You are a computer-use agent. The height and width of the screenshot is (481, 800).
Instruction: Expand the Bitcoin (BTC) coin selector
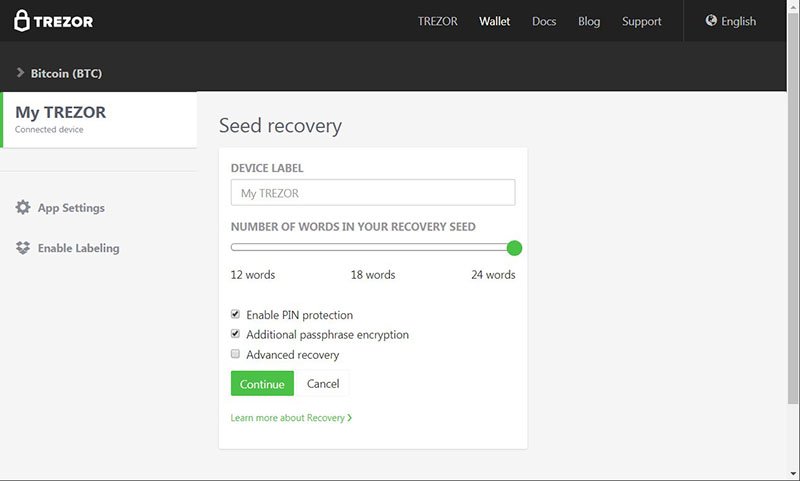point(59,73)
